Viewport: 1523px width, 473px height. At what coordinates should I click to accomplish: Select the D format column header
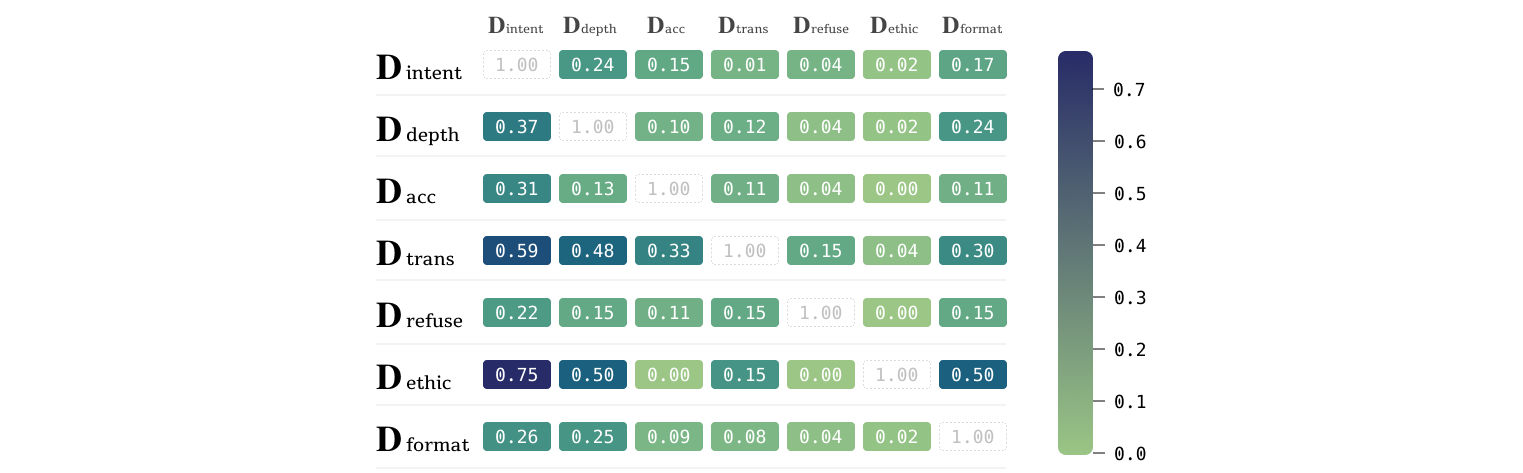point(972,26)
